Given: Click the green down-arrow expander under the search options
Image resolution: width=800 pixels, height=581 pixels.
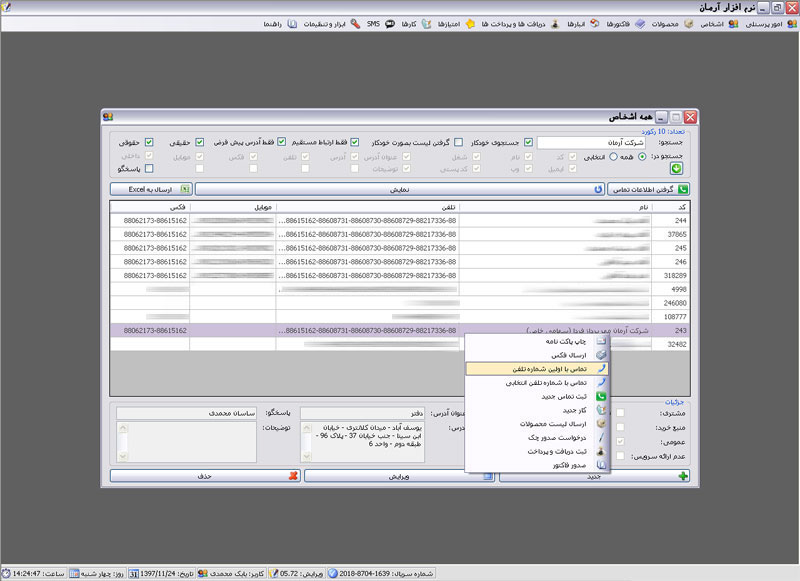Looking at the screenshot, I should pyautogui.click(x=677, y=168).
